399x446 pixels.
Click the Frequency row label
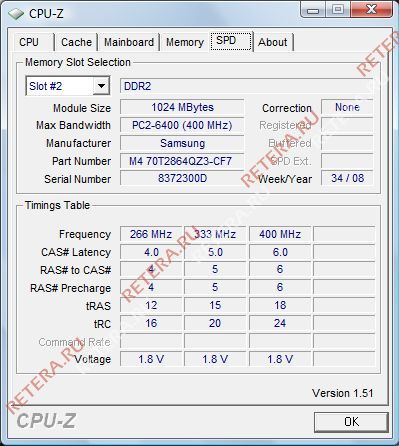pos(85,234)
